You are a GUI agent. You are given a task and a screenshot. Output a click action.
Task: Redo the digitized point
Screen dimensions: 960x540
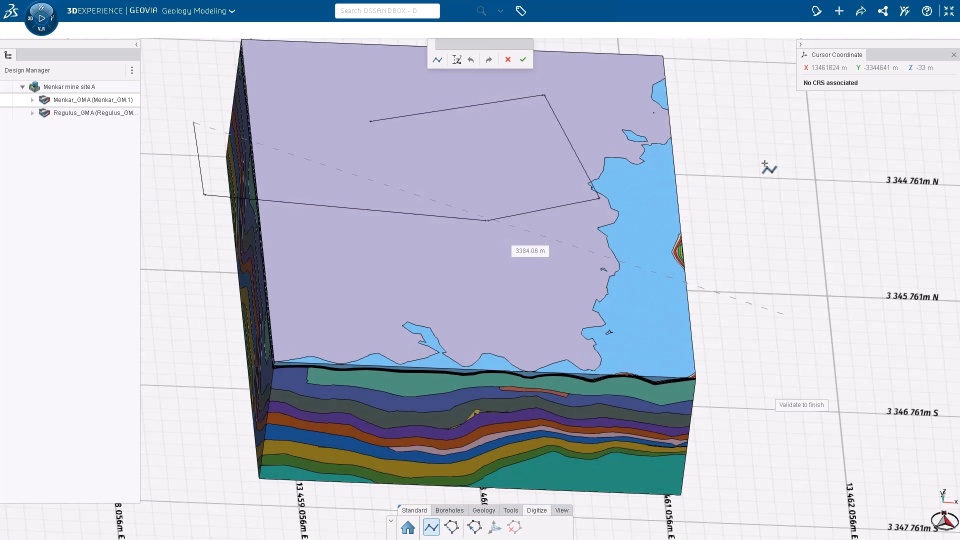point(489,59)
